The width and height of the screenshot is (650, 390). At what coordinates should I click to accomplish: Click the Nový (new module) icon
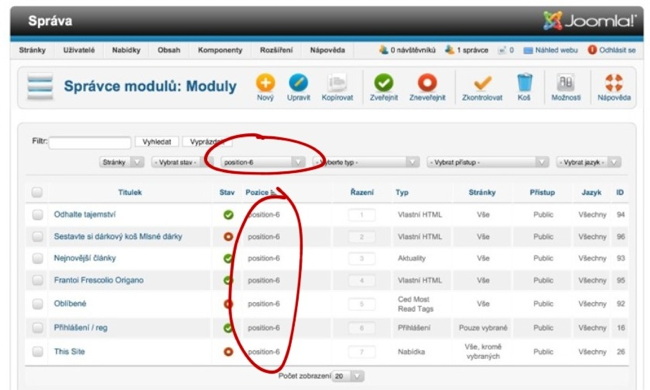265,83
